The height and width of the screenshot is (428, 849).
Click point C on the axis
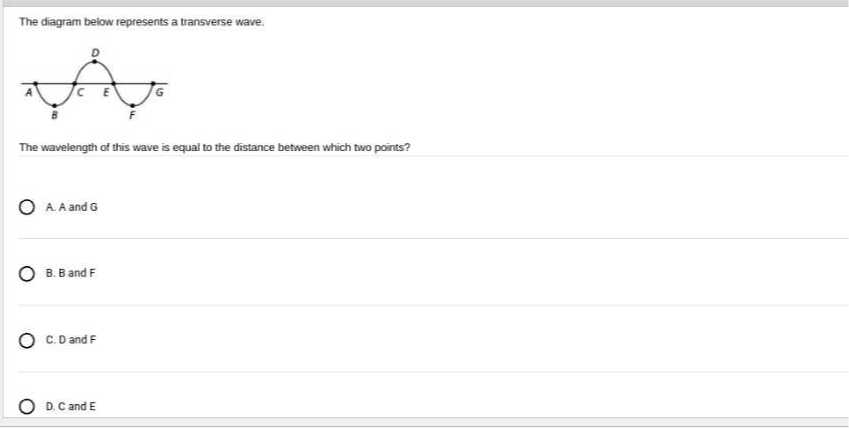75,83
